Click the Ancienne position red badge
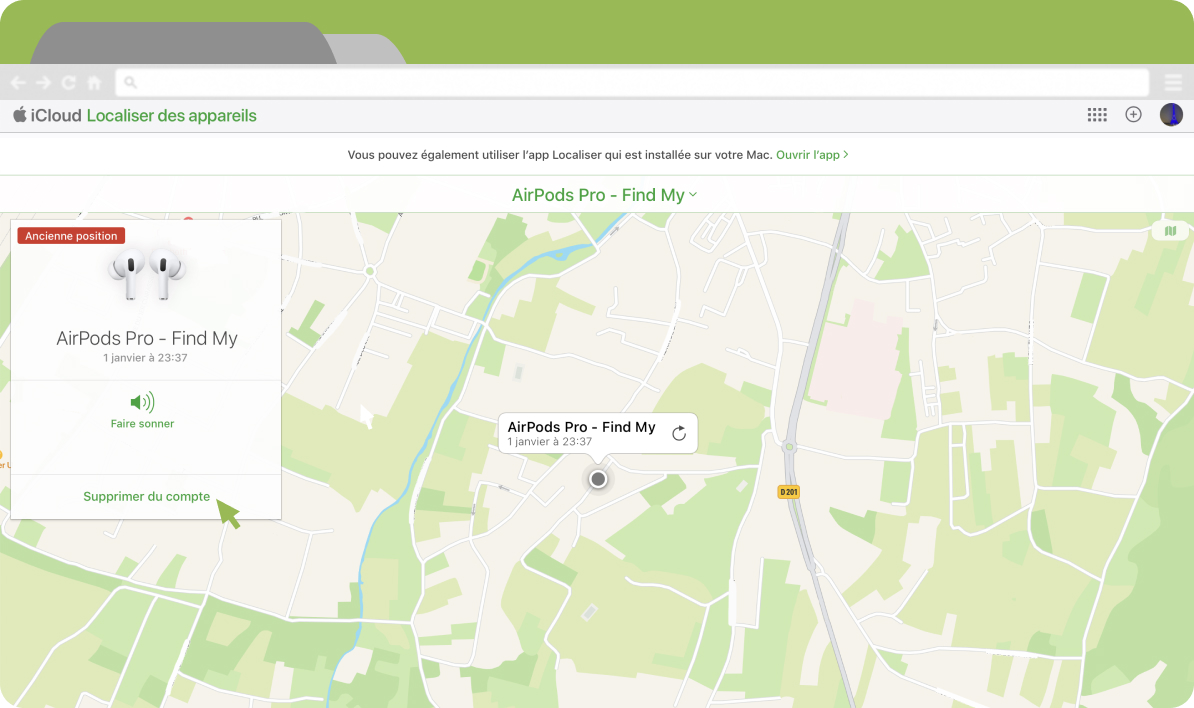The height and width of the screenshot is (708, 1194). click(x=71, y=236)
